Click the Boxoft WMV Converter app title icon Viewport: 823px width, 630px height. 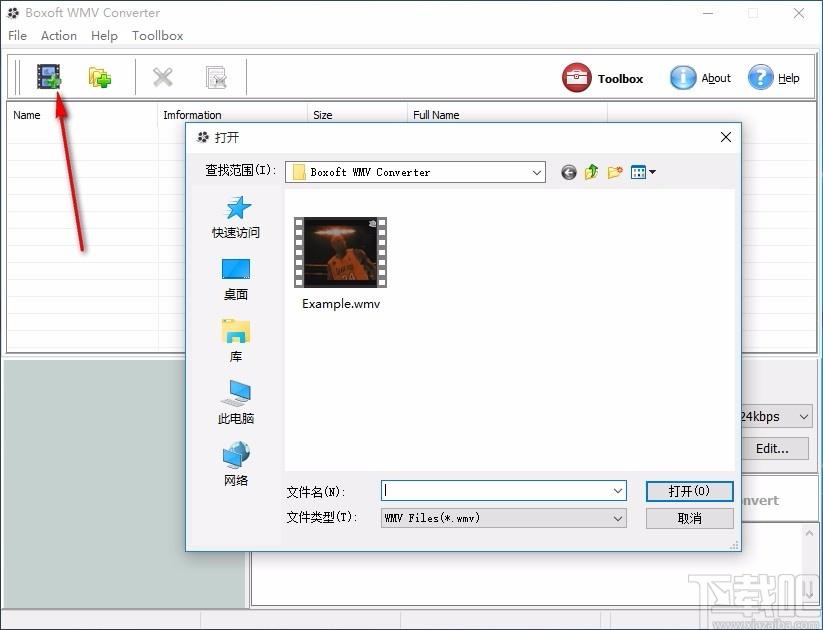point(13,13)
